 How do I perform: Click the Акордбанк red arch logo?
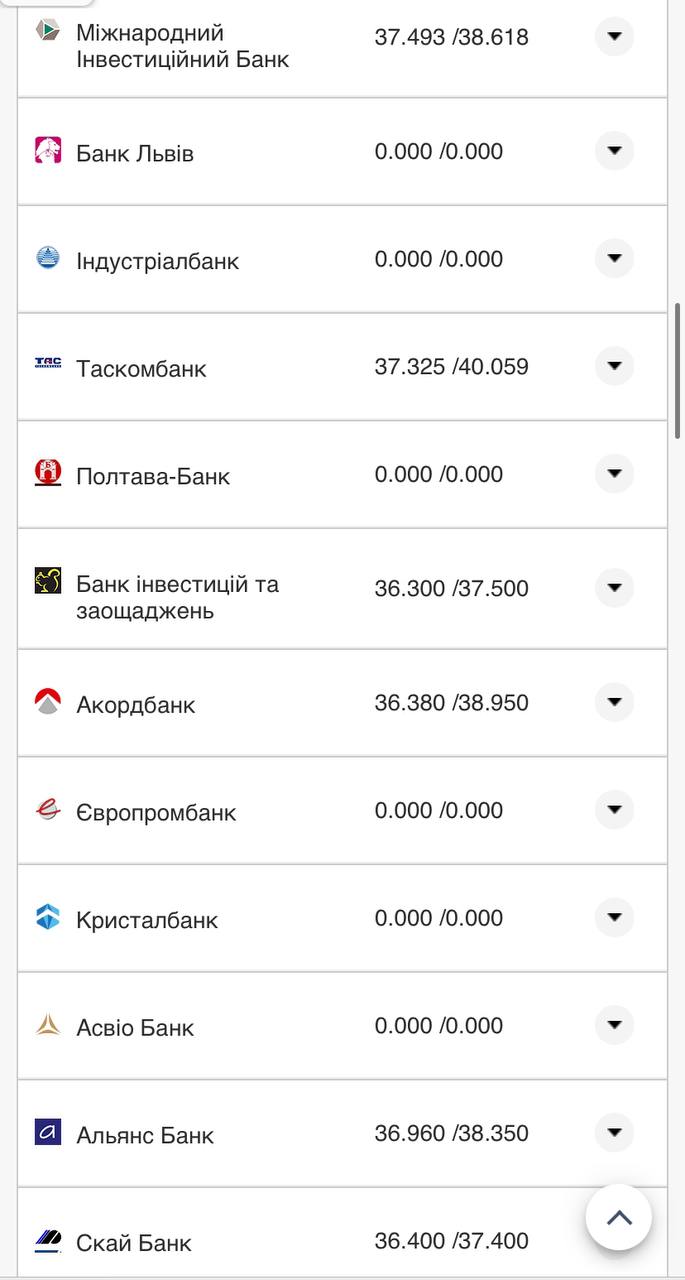(x=48, y=701)
